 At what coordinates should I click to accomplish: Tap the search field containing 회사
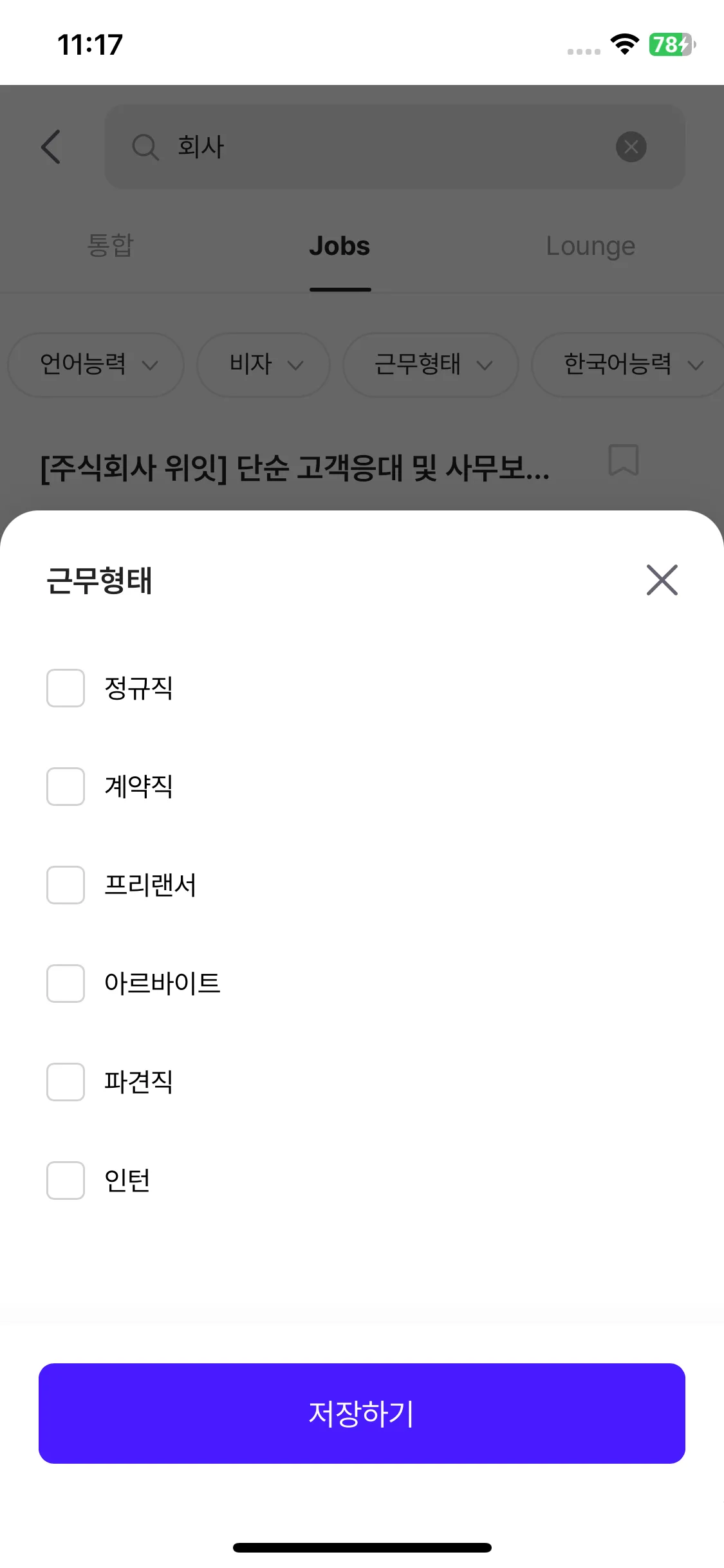click(386, 147)
